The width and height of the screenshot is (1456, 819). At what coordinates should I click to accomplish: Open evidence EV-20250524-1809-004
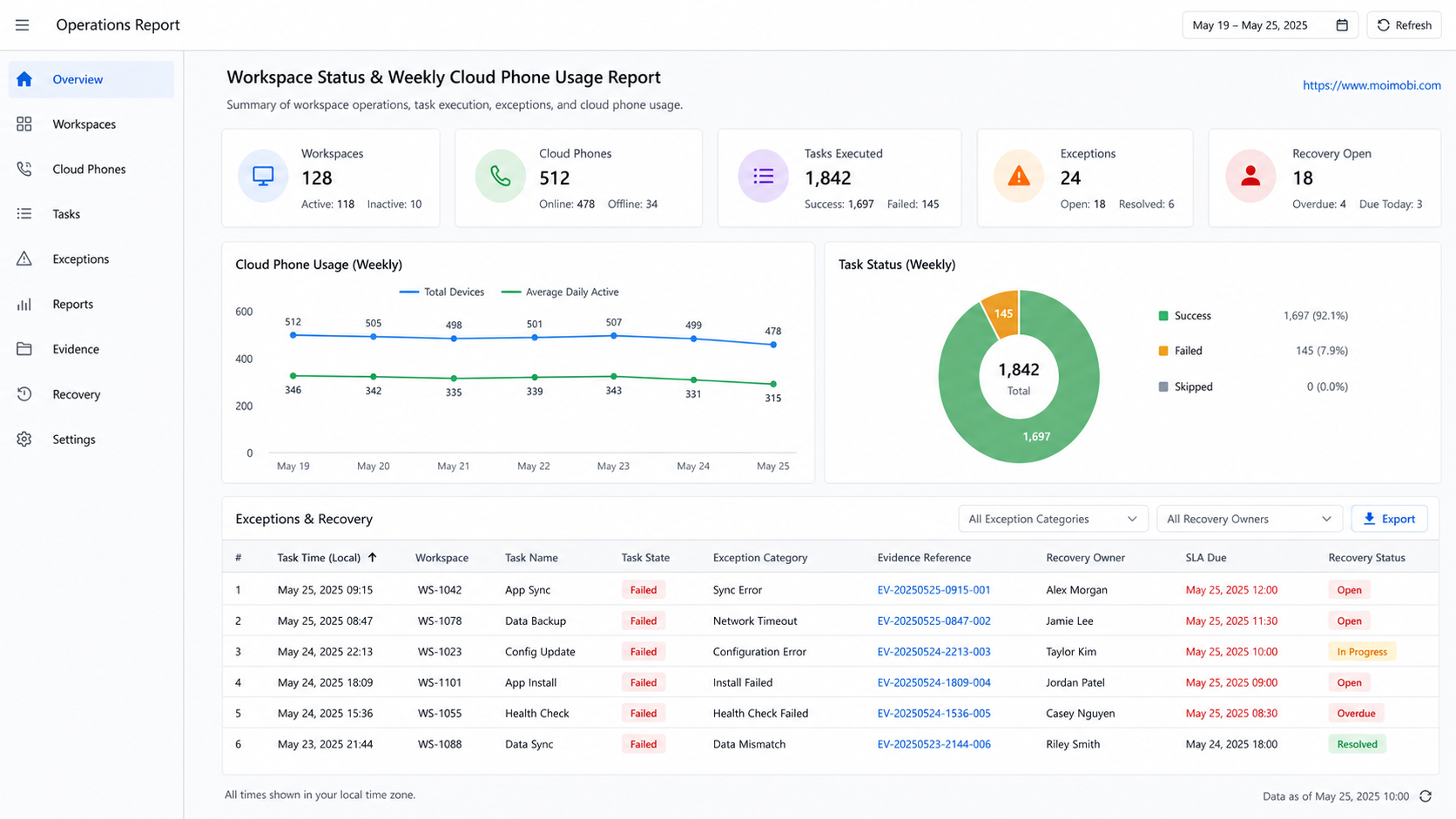tap(934, 683)
